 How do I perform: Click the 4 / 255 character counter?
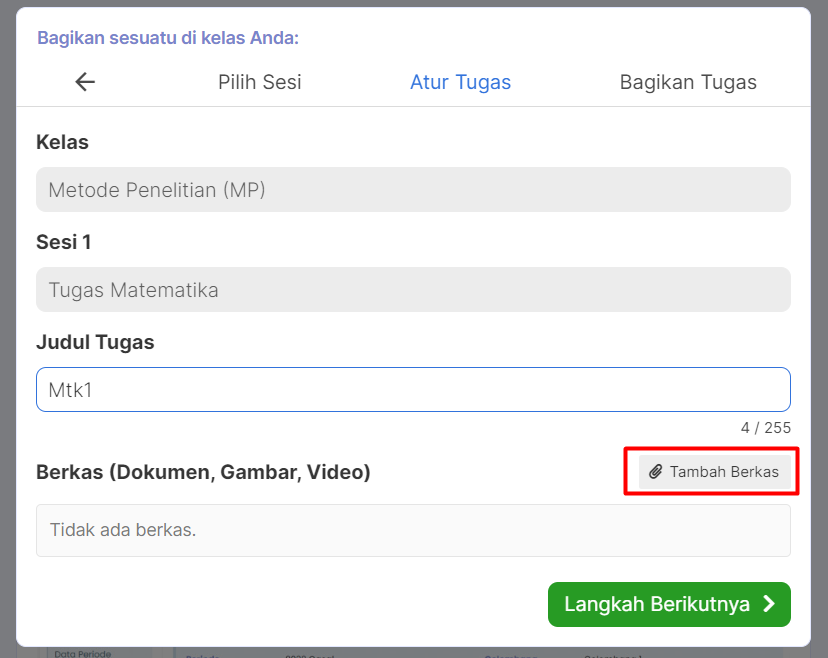(x=765, y=428)
